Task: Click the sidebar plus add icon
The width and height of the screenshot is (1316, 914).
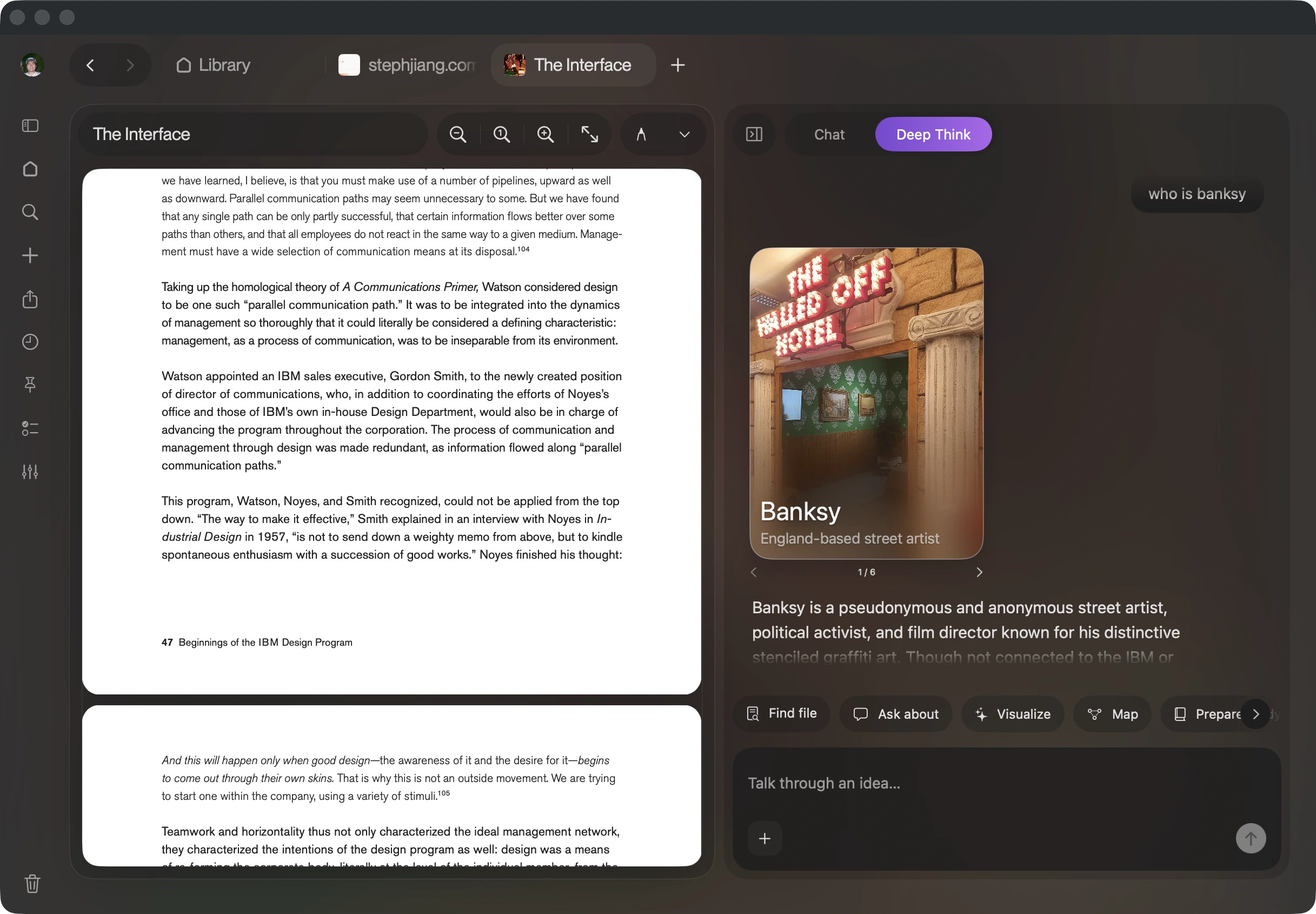Action: pos(30,255)
